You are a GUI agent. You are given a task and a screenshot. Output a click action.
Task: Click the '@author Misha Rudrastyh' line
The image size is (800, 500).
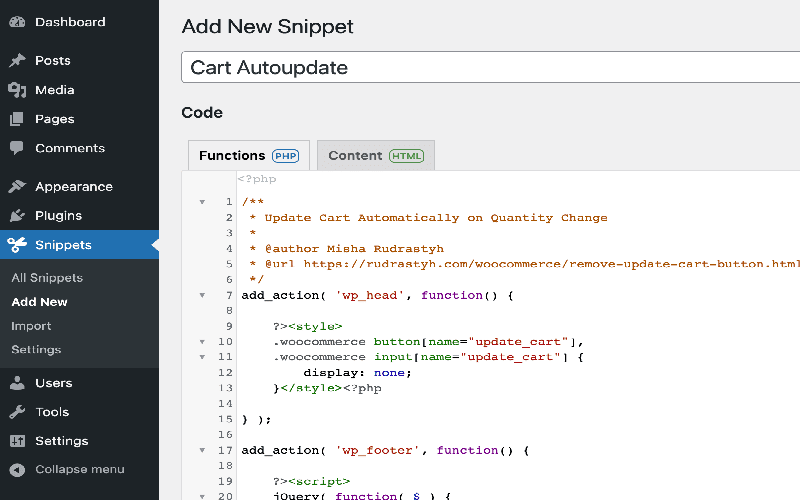pyautogui.click(x=354, y=249)
